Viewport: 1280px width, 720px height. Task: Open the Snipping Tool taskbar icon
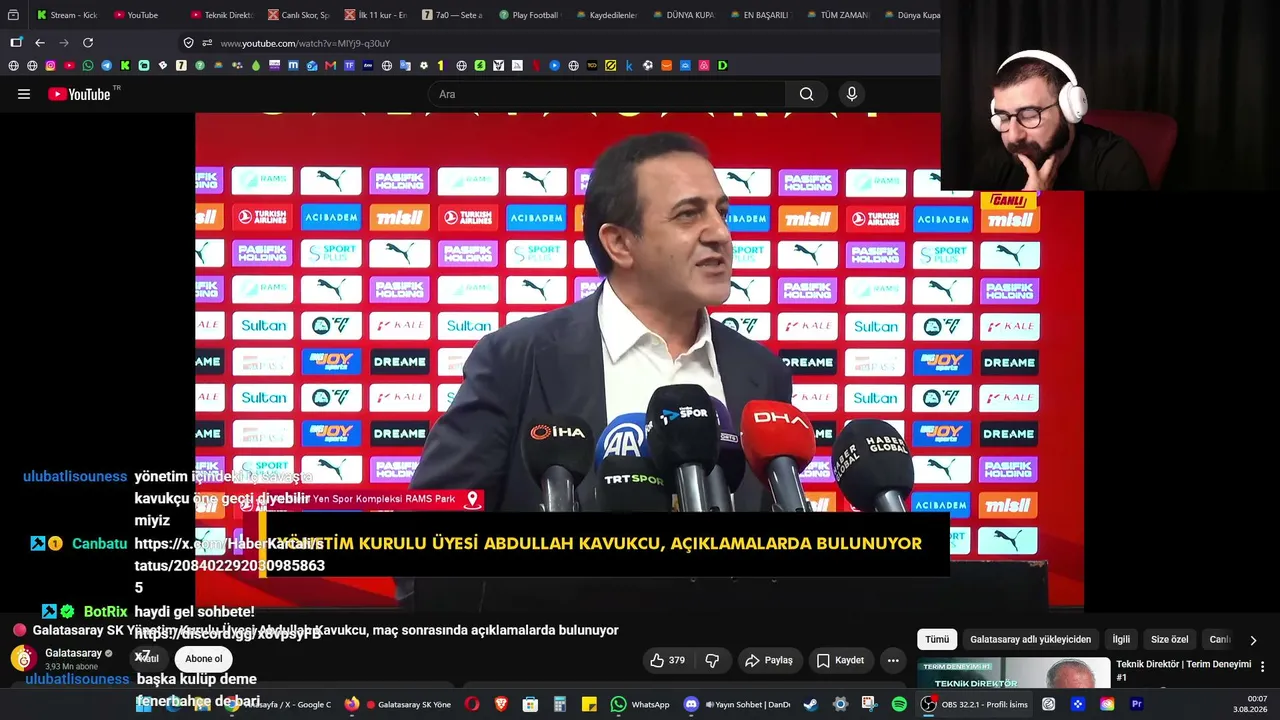pyautogui.click(x=869, y=704)
